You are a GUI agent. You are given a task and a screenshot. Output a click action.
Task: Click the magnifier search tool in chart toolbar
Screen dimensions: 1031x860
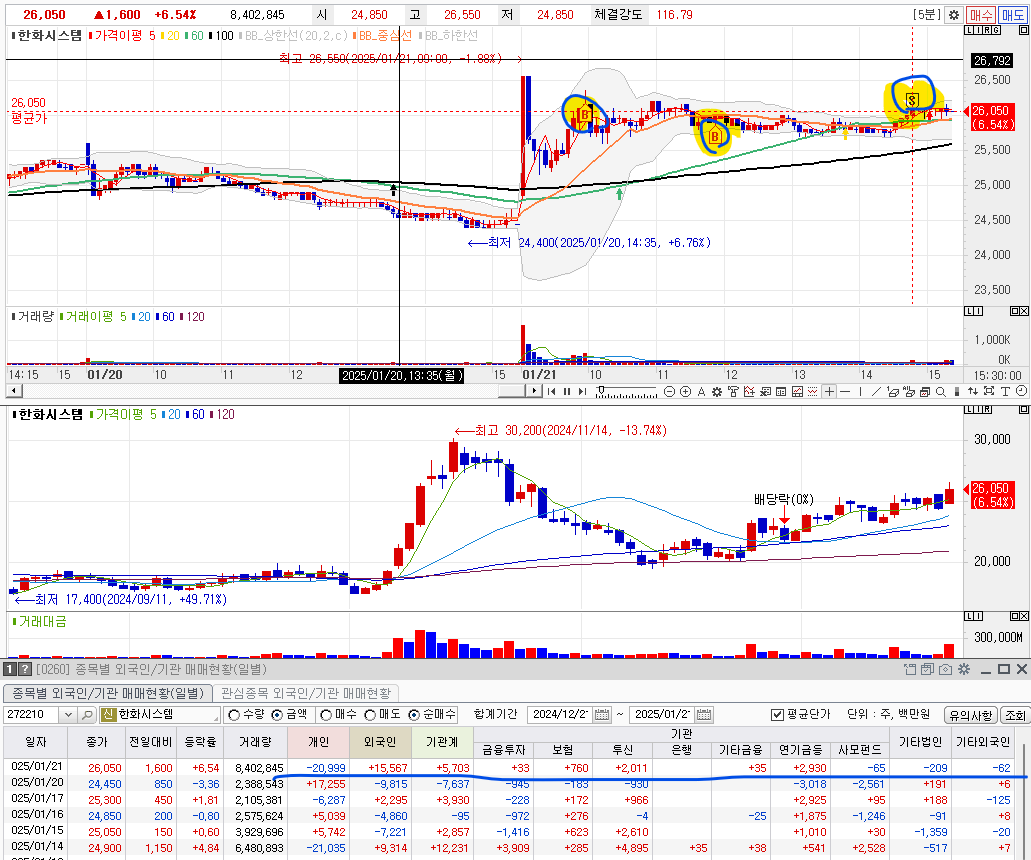tap(941, 392)
